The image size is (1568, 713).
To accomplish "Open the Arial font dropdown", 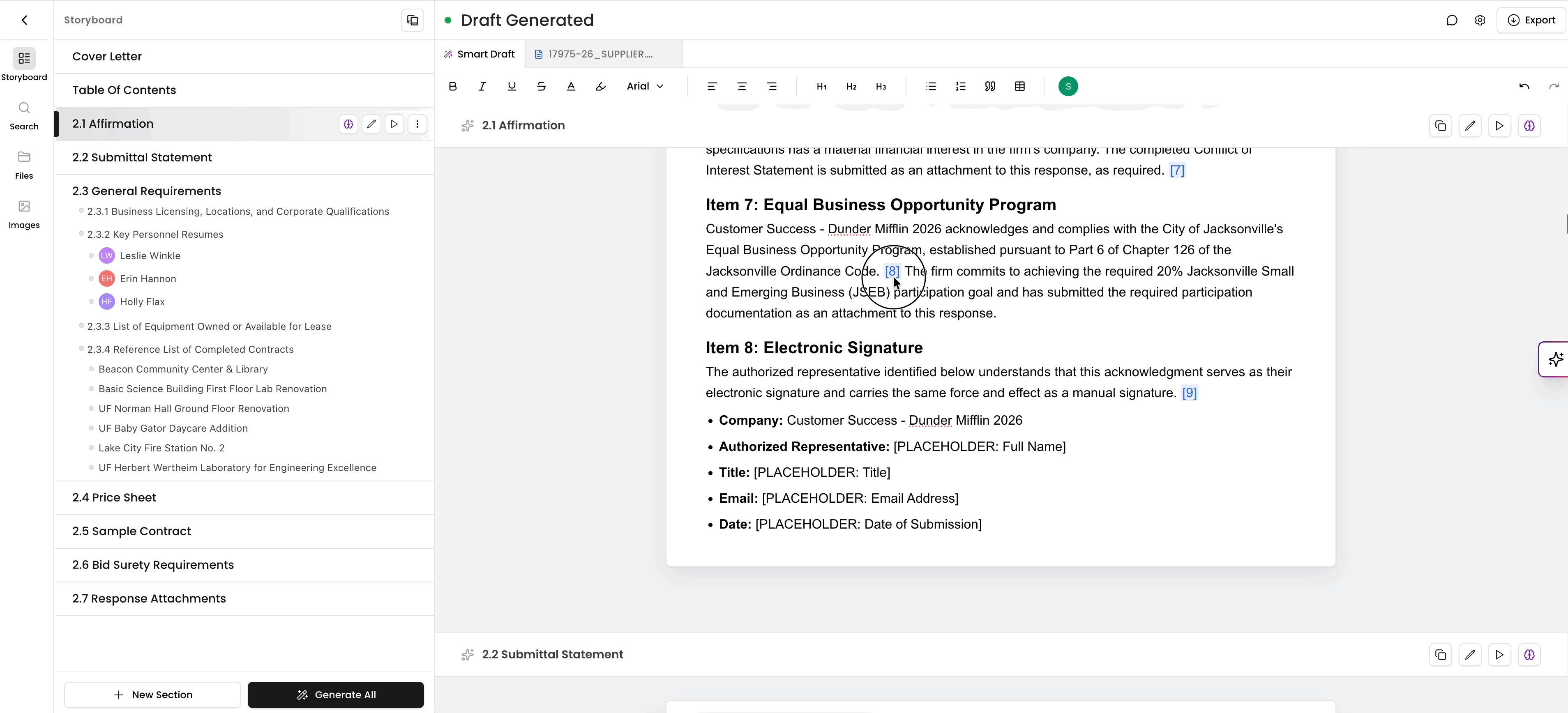I will pyautogui.click(x=645, y=86).
